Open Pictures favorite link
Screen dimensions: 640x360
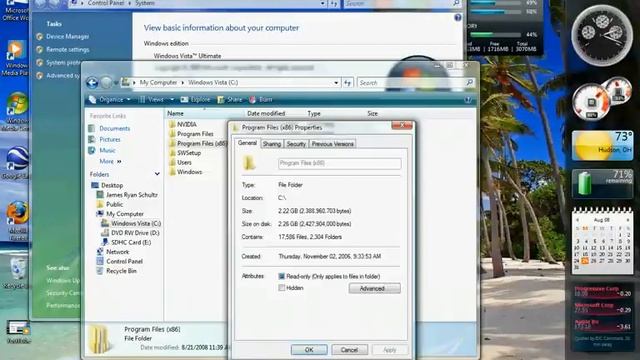(104, 140)
